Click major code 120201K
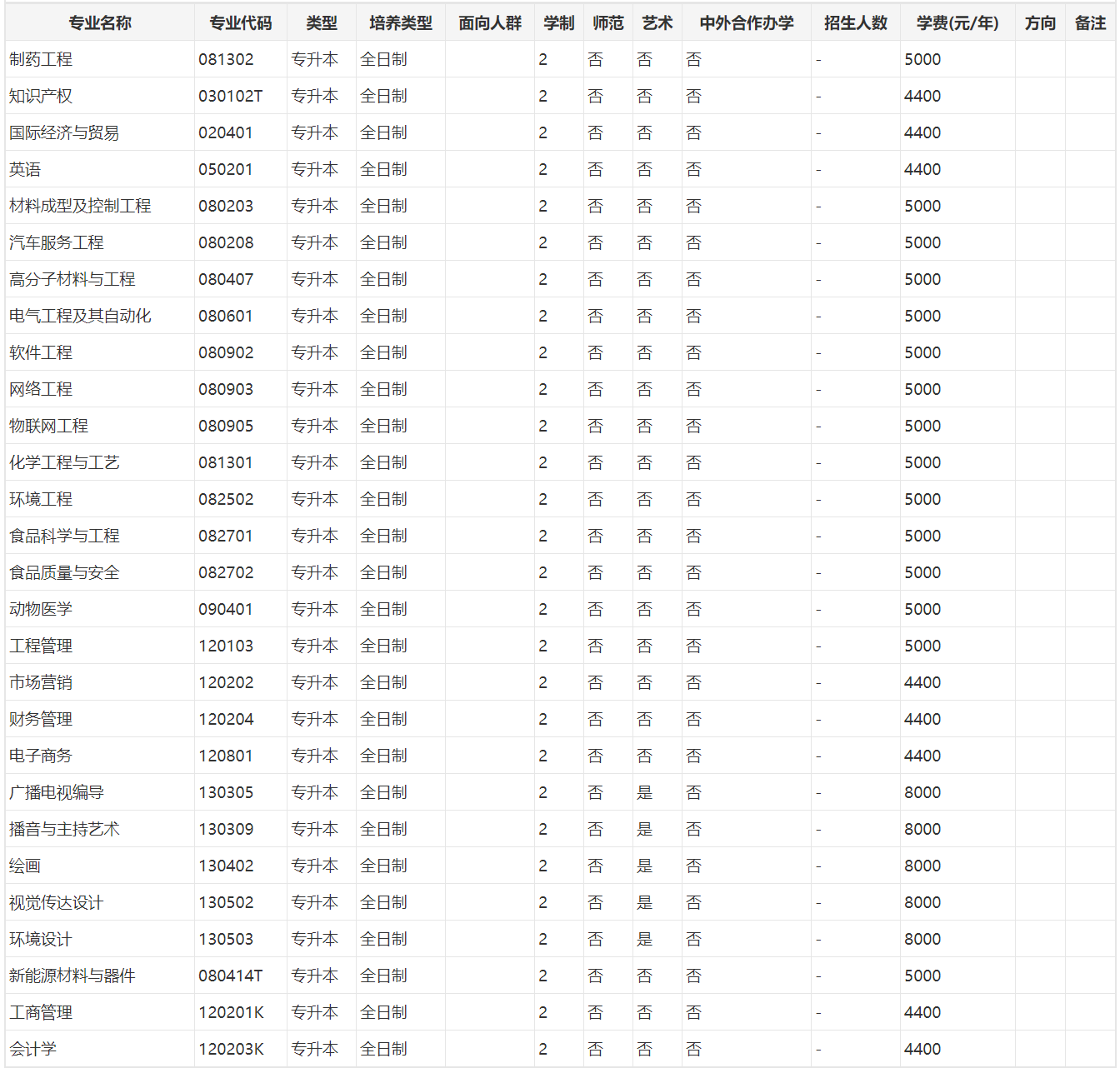 (232, 1013)
